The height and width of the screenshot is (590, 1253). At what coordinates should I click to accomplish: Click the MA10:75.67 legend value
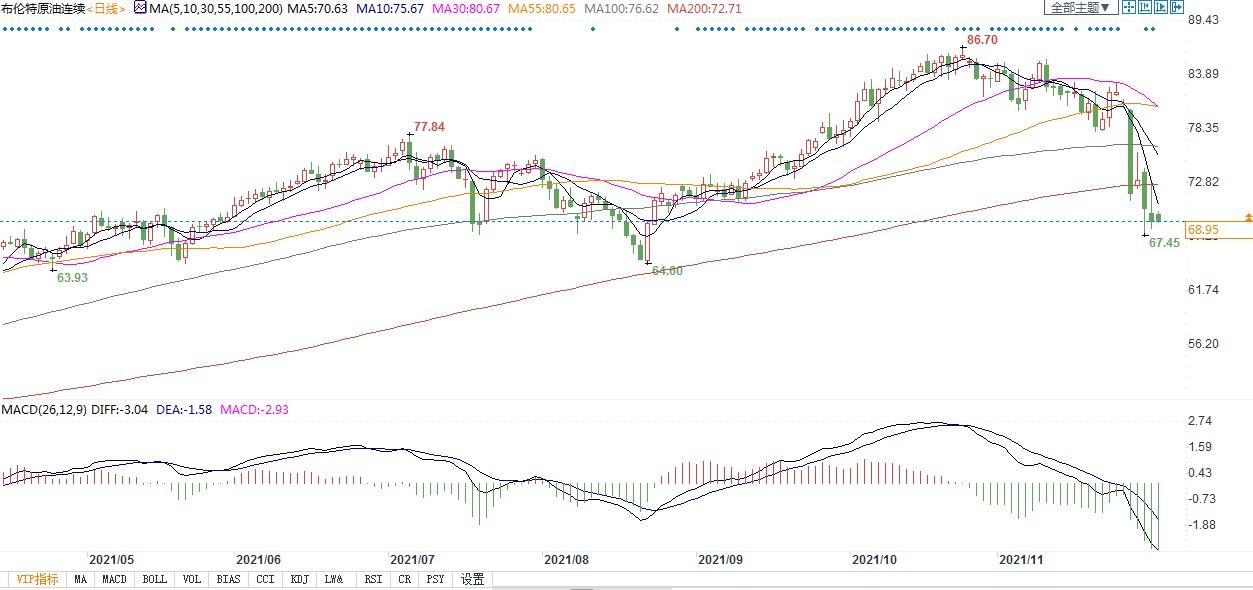click(390, 8)
